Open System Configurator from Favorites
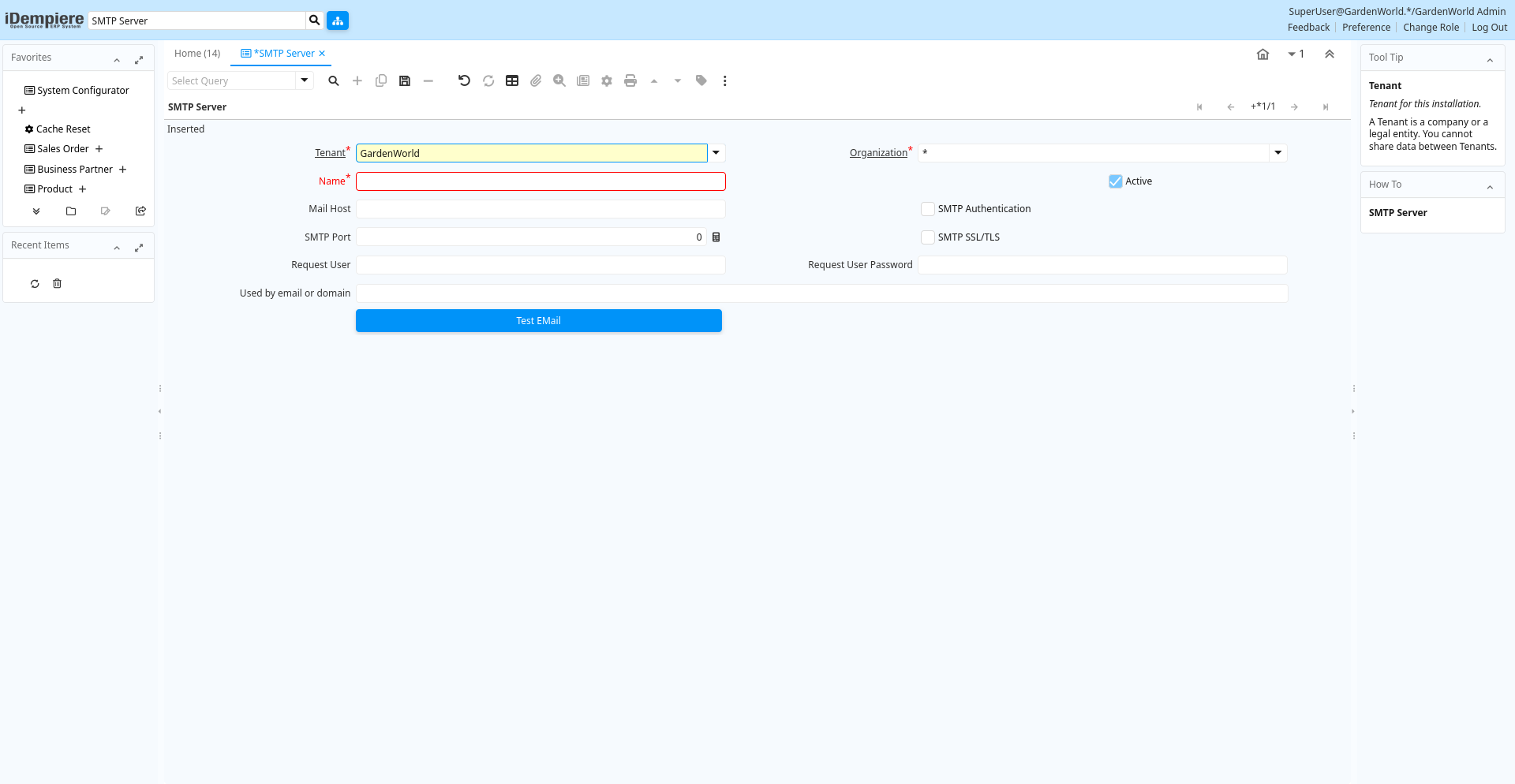The width and height of the screenshot is (1515, 784). (x=83, y=91)
